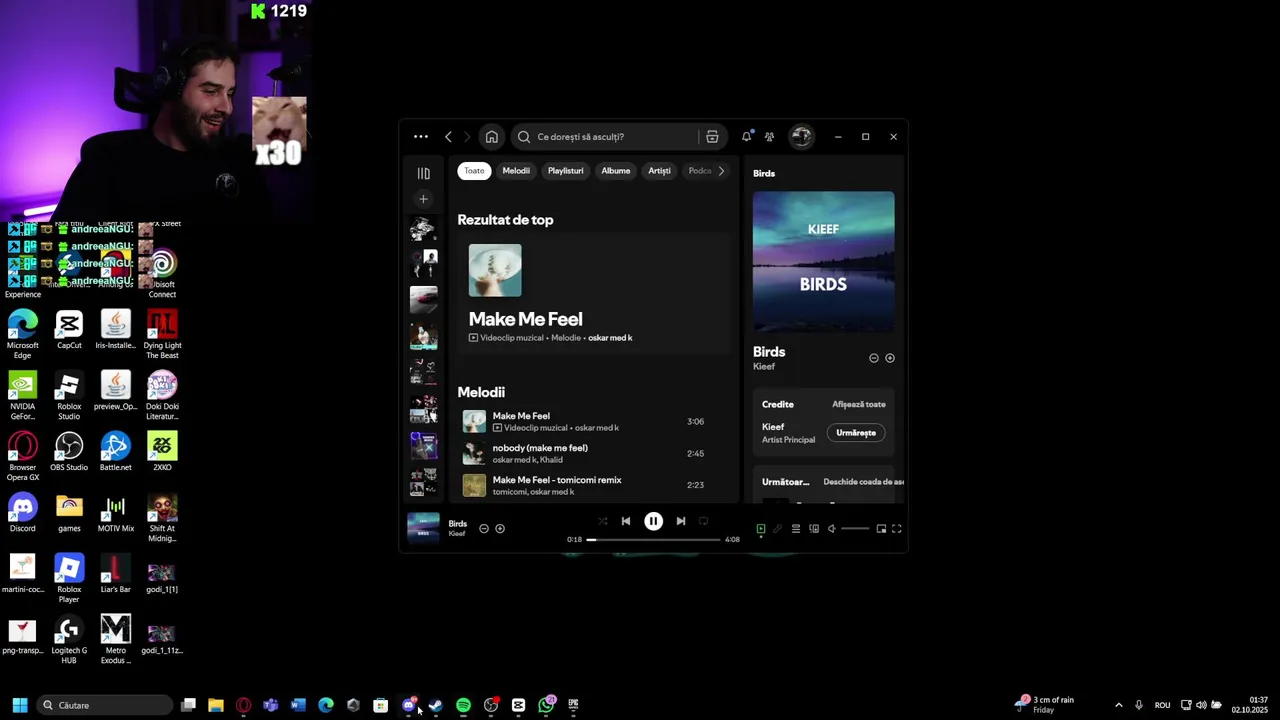Go back in Spotify navigation

click(x=448, y=137)
